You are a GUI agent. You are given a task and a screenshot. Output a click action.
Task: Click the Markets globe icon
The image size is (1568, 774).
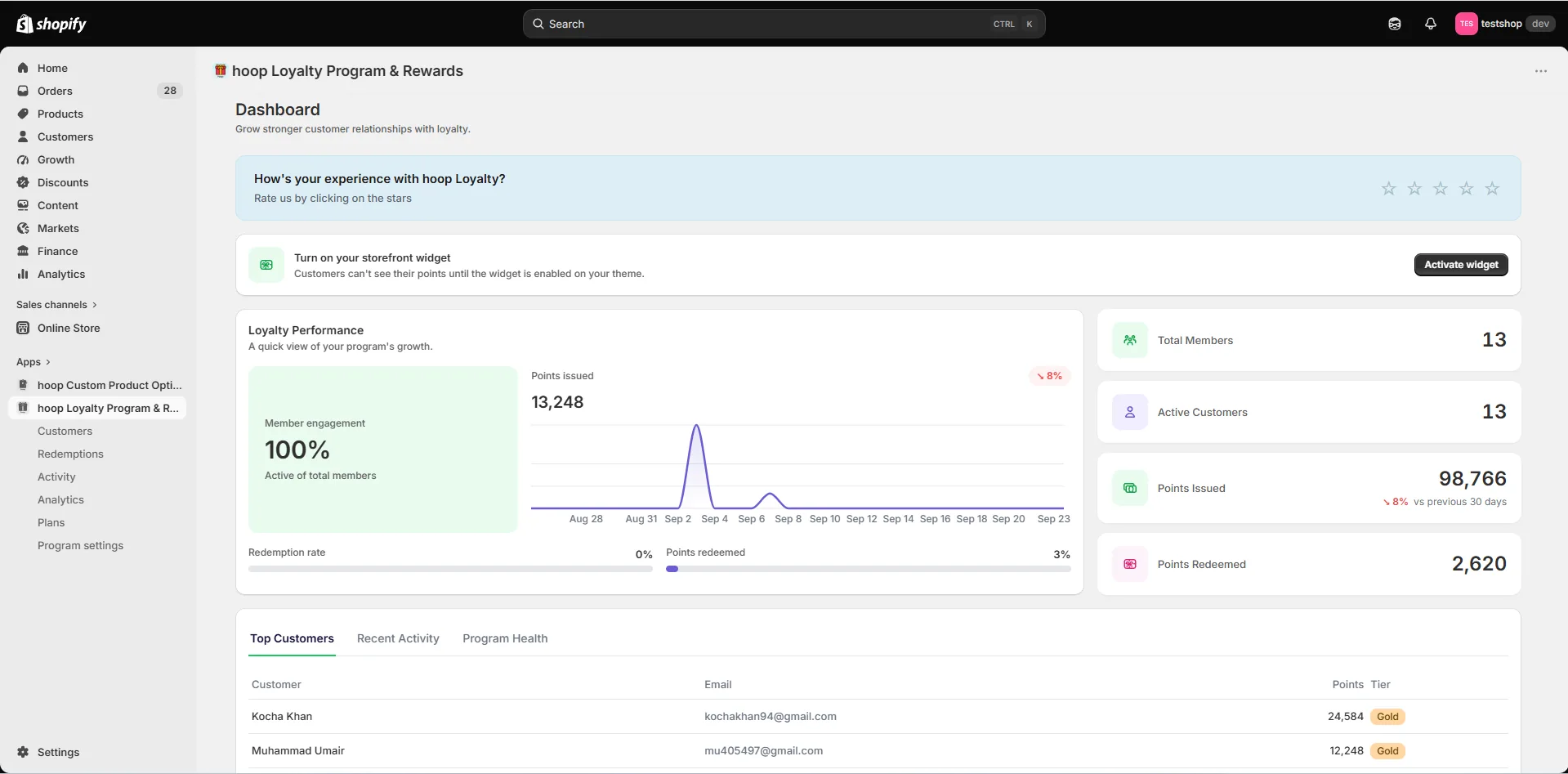click(x=23, y=228)
